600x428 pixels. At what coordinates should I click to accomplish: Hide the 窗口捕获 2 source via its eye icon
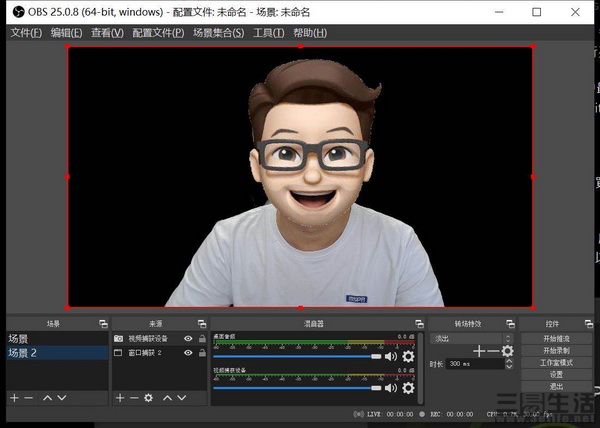point(188,352)
